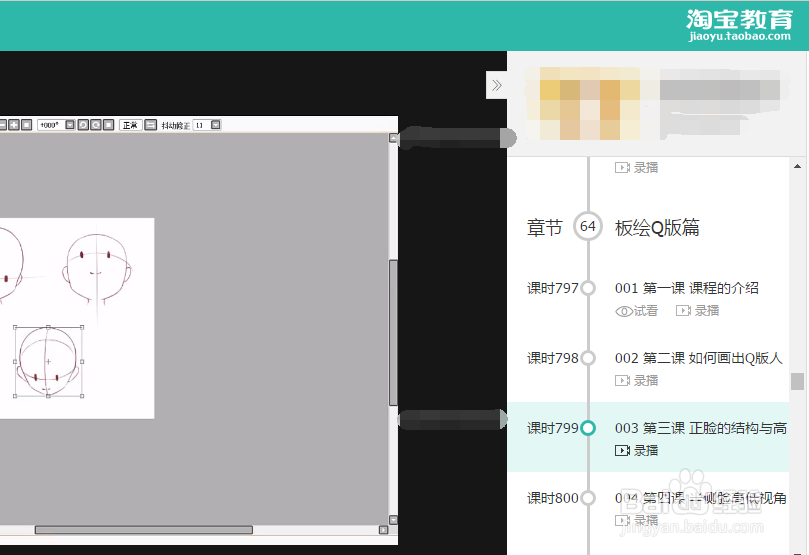Open lesson 004 第四课 半侧脸高低视角
809x555 pixels.
(701, 498)
